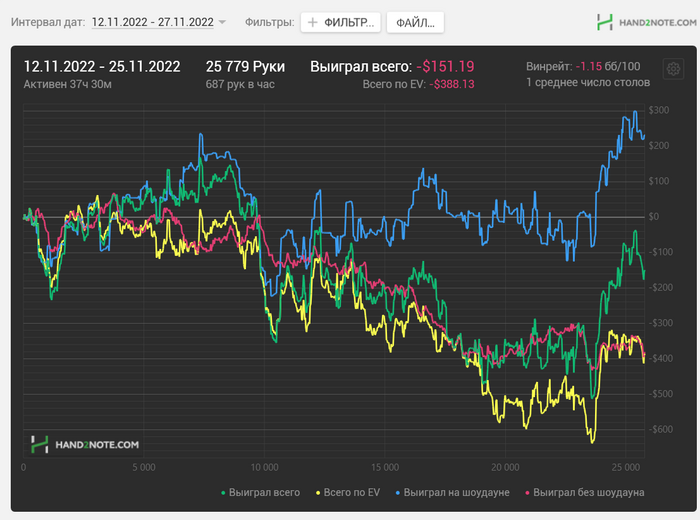Click the chart period 12.11.2022 - 25.11.2022
700x520 pixels.
tap(102, 67)
